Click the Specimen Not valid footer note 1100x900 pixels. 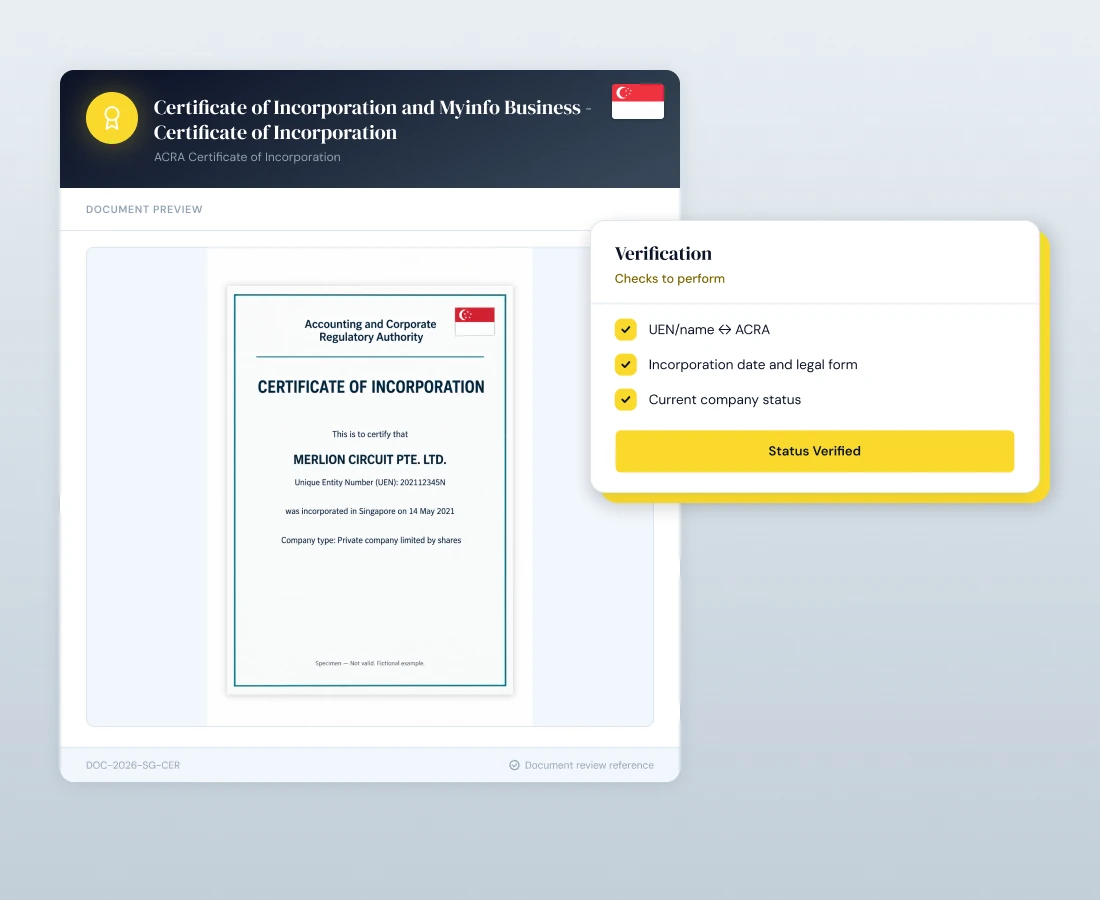pos(370,663)
